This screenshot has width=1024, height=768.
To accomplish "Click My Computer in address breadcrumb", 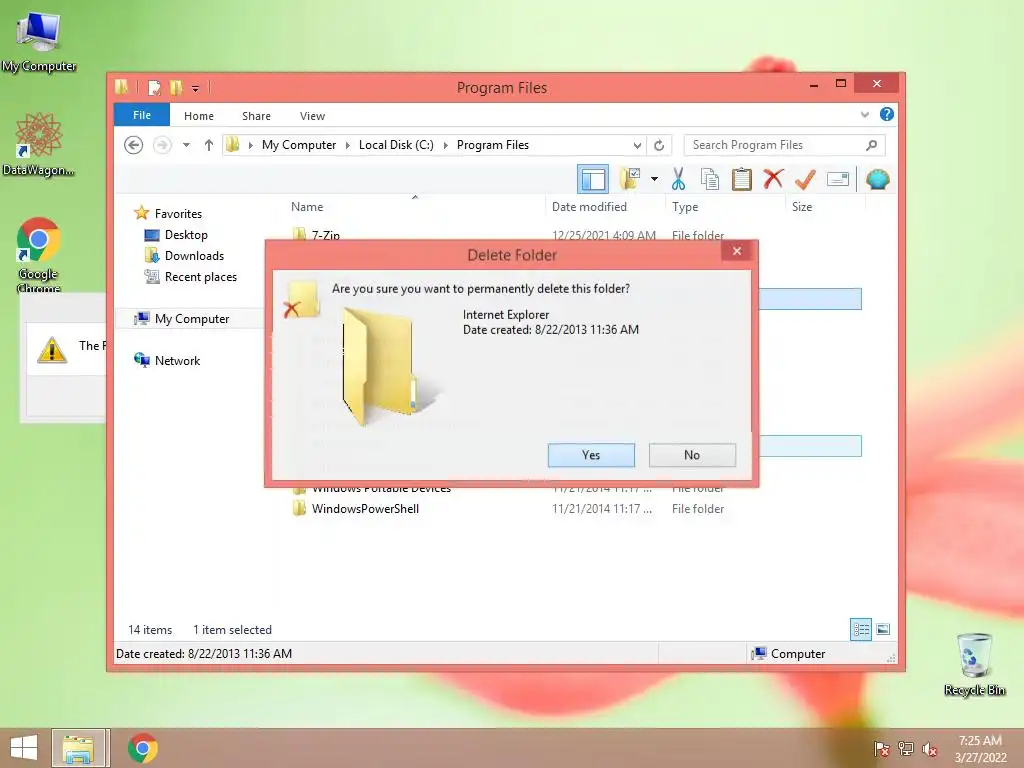I will pyautogui.click(x=299, y=145).
